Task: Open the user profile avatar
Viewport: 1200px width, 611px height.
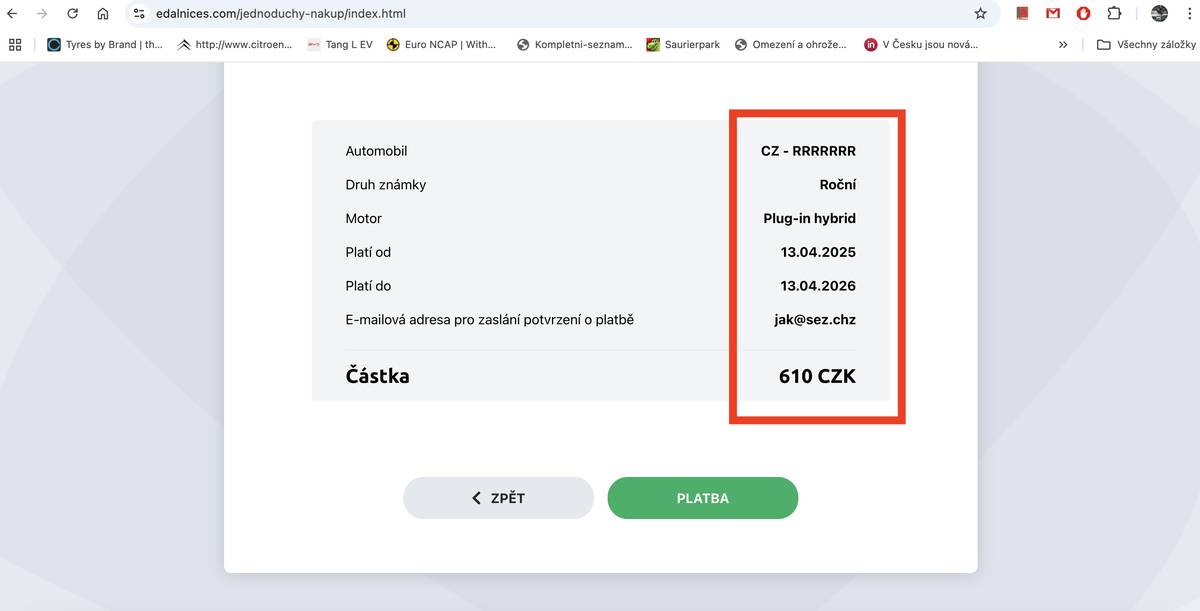Action: [x=1159, y=14]
